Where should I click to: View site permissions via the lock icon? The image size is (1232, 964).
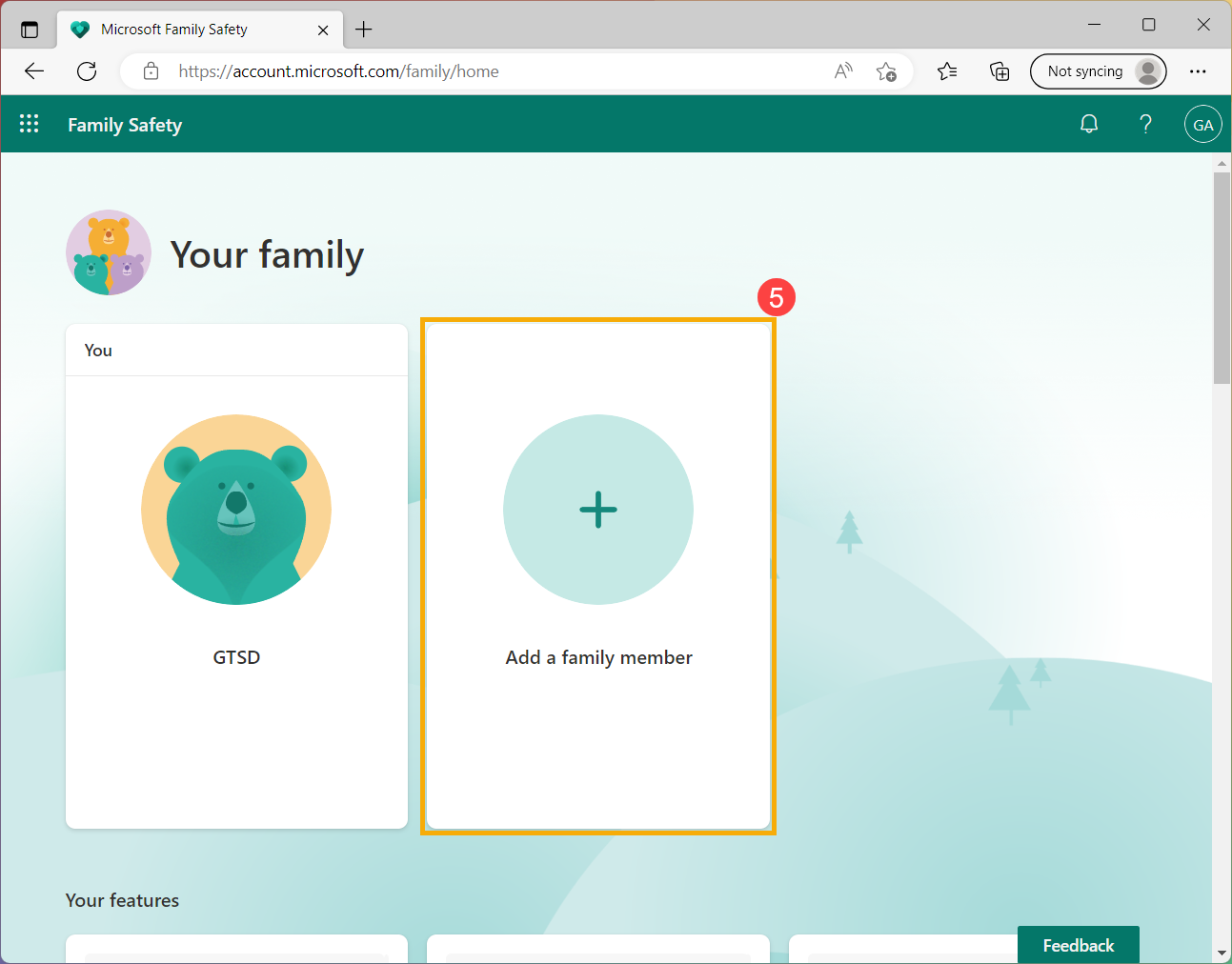point(151,70)
